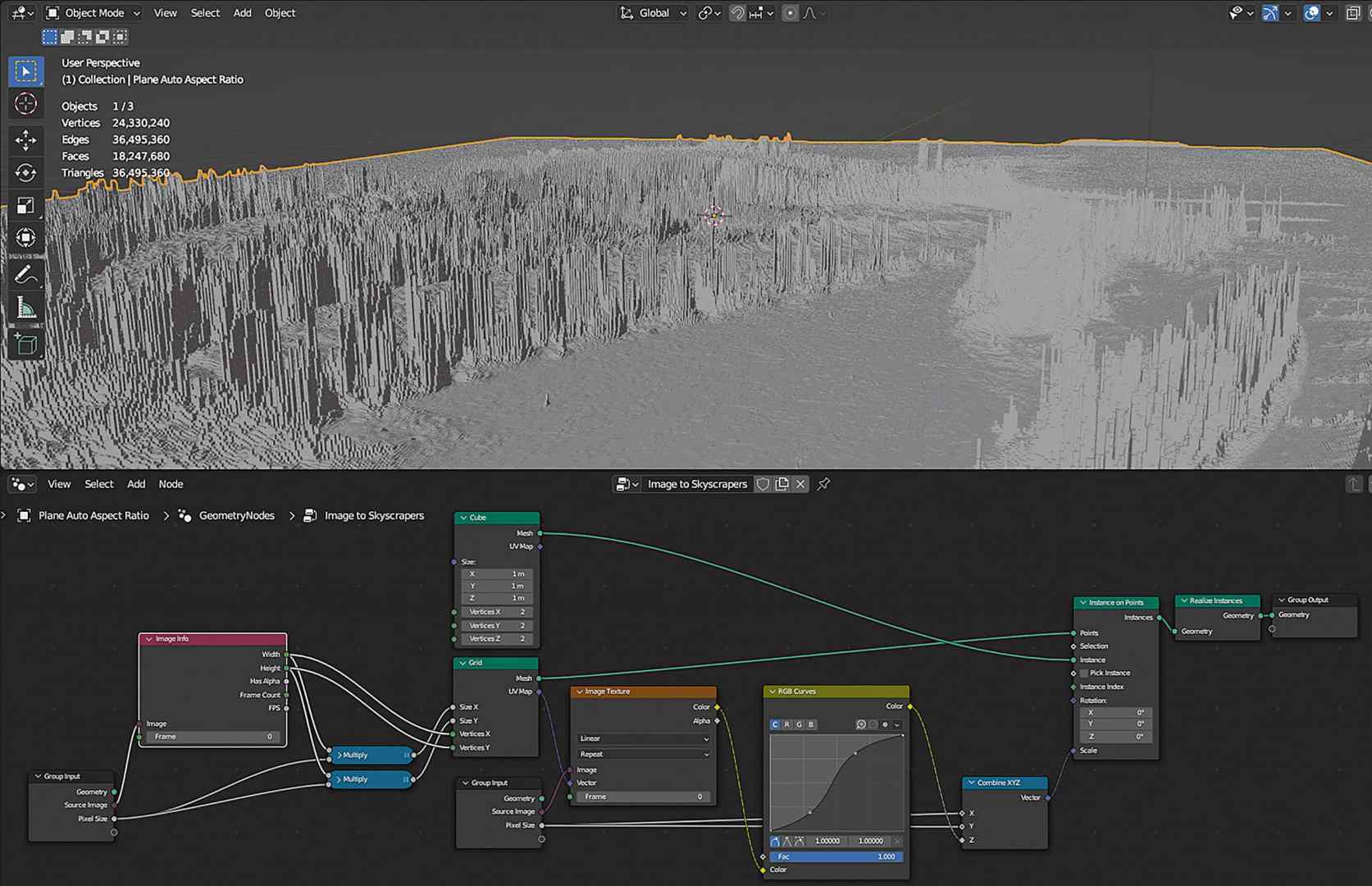Select the Tweak/Select Box tool
The width and height of the screenshot is (1372, 886).
26,71
